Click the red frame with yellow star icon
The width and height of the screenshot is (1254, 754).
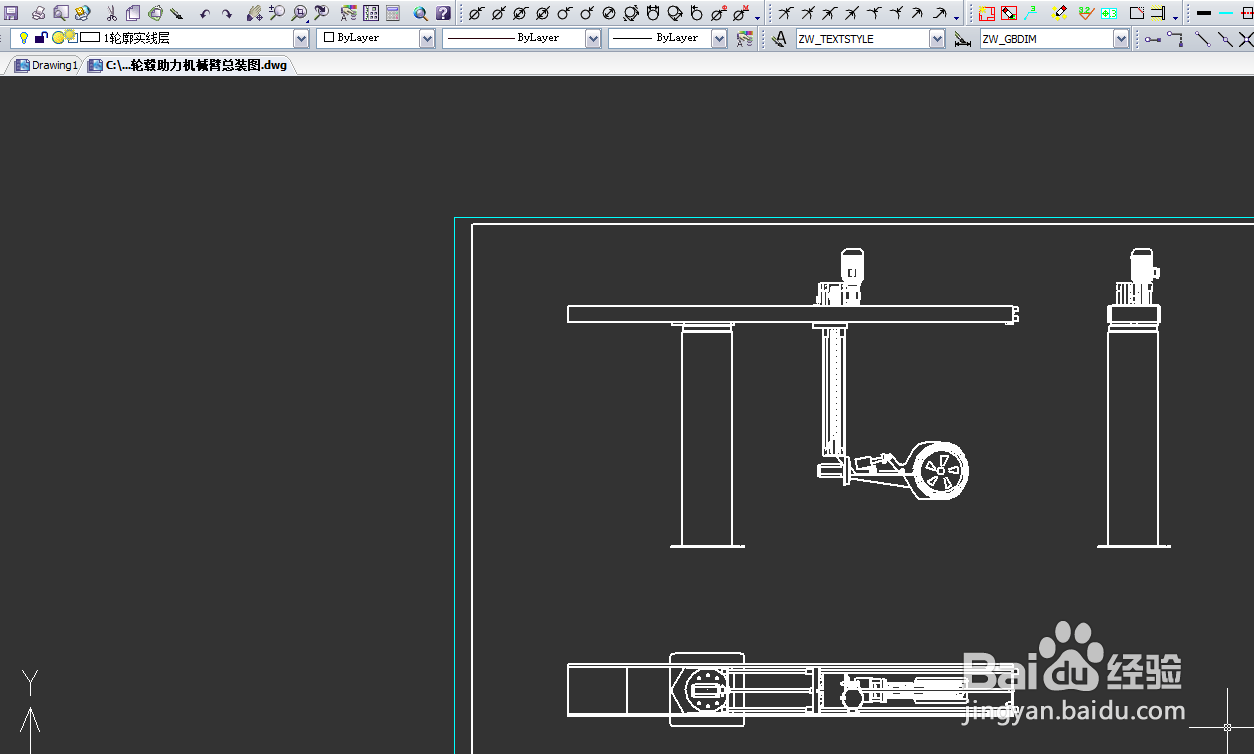(987, 13)
